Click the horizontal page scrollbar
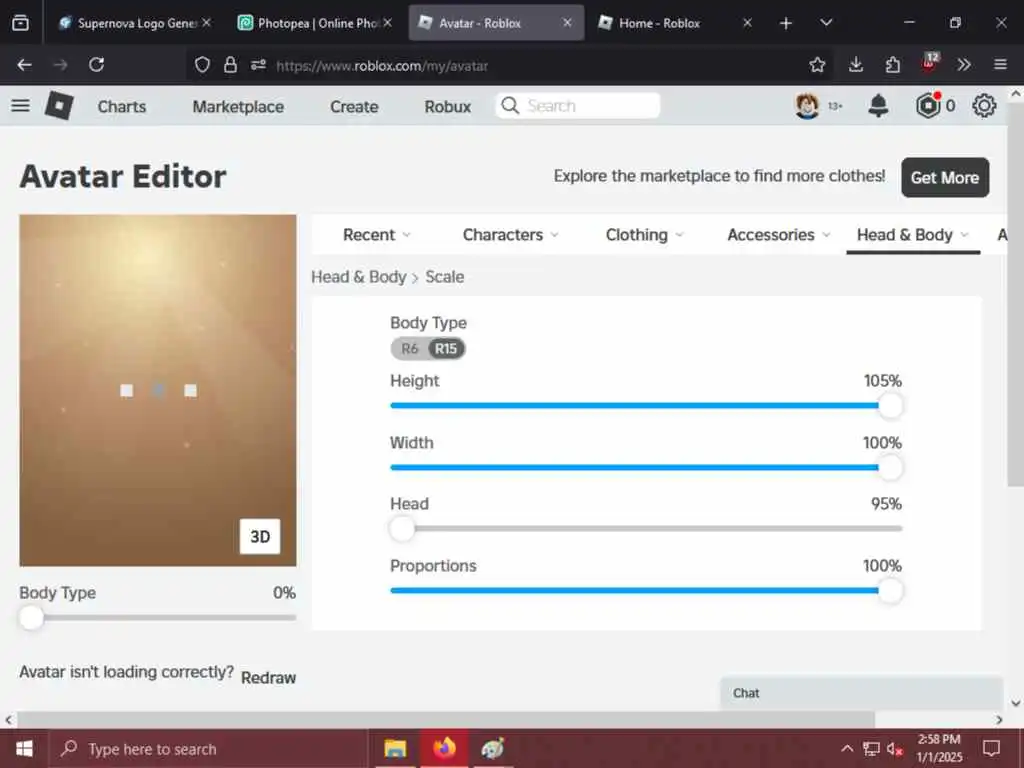 pyautogui.click(x=446, y=720)
